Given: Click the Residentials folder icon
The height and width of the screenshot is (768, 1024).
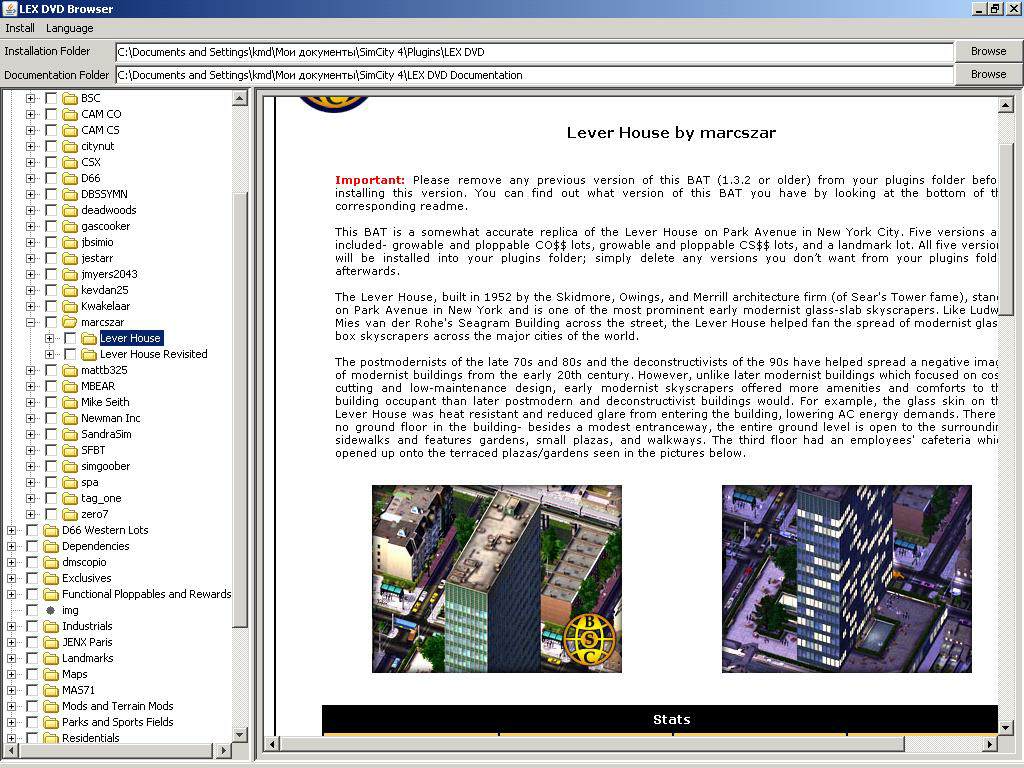Looking at the screenshot, I should point(51,738).
